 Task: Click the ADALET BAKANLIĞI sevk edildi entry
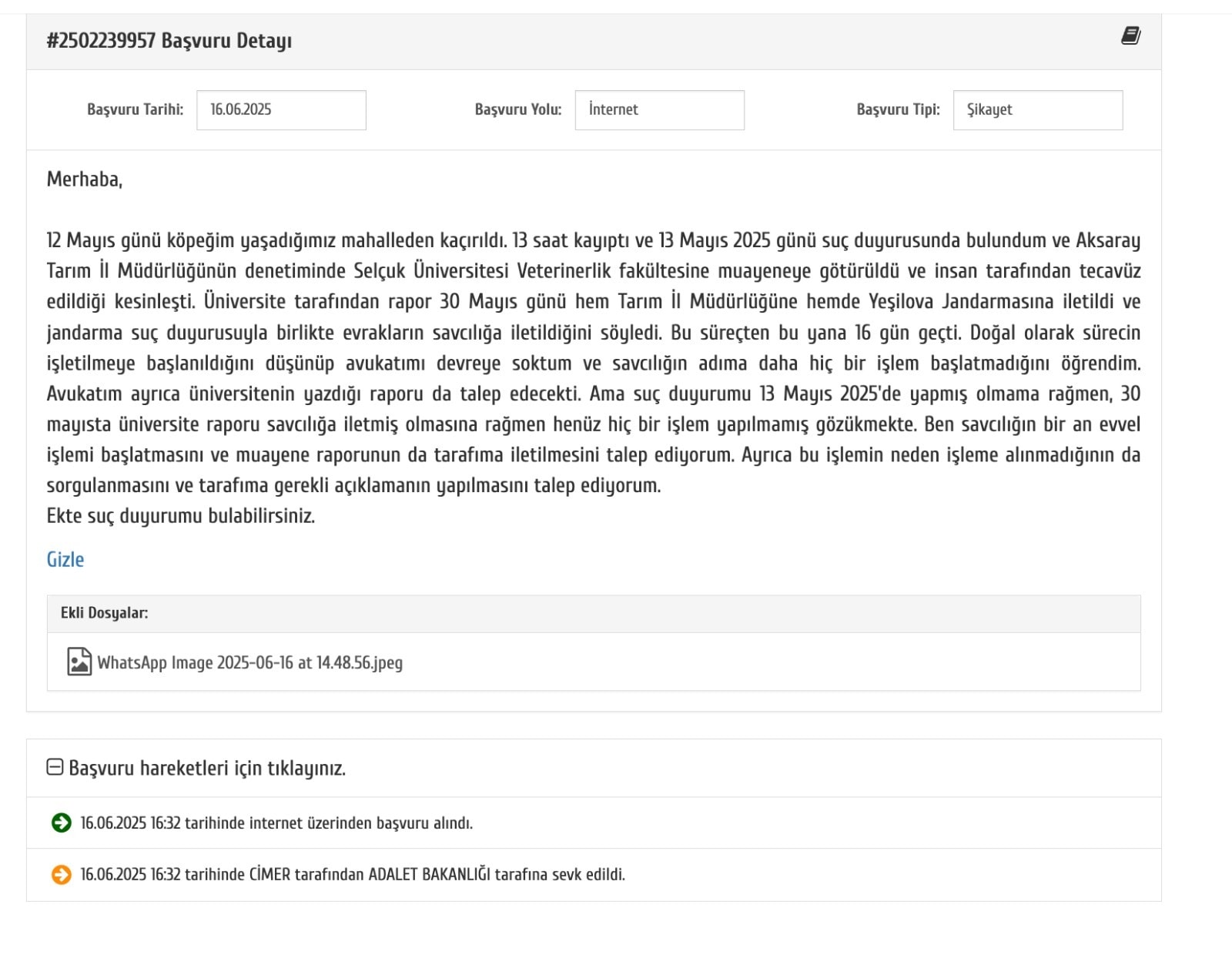353,875
